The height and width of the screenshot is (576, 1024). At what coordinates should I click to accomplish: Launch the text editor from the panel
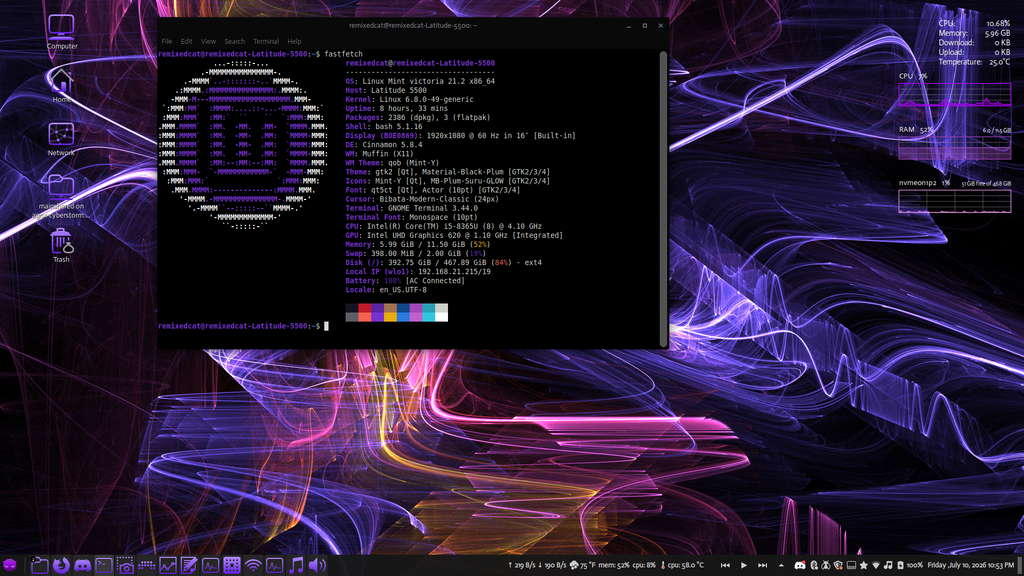(x=189, y=565)
